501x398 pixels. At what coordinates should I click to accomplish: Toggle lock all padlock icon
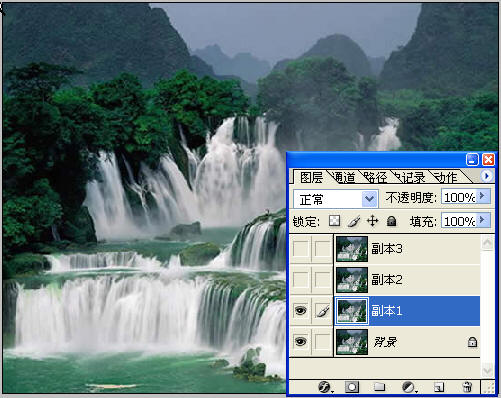coord(391,221)
